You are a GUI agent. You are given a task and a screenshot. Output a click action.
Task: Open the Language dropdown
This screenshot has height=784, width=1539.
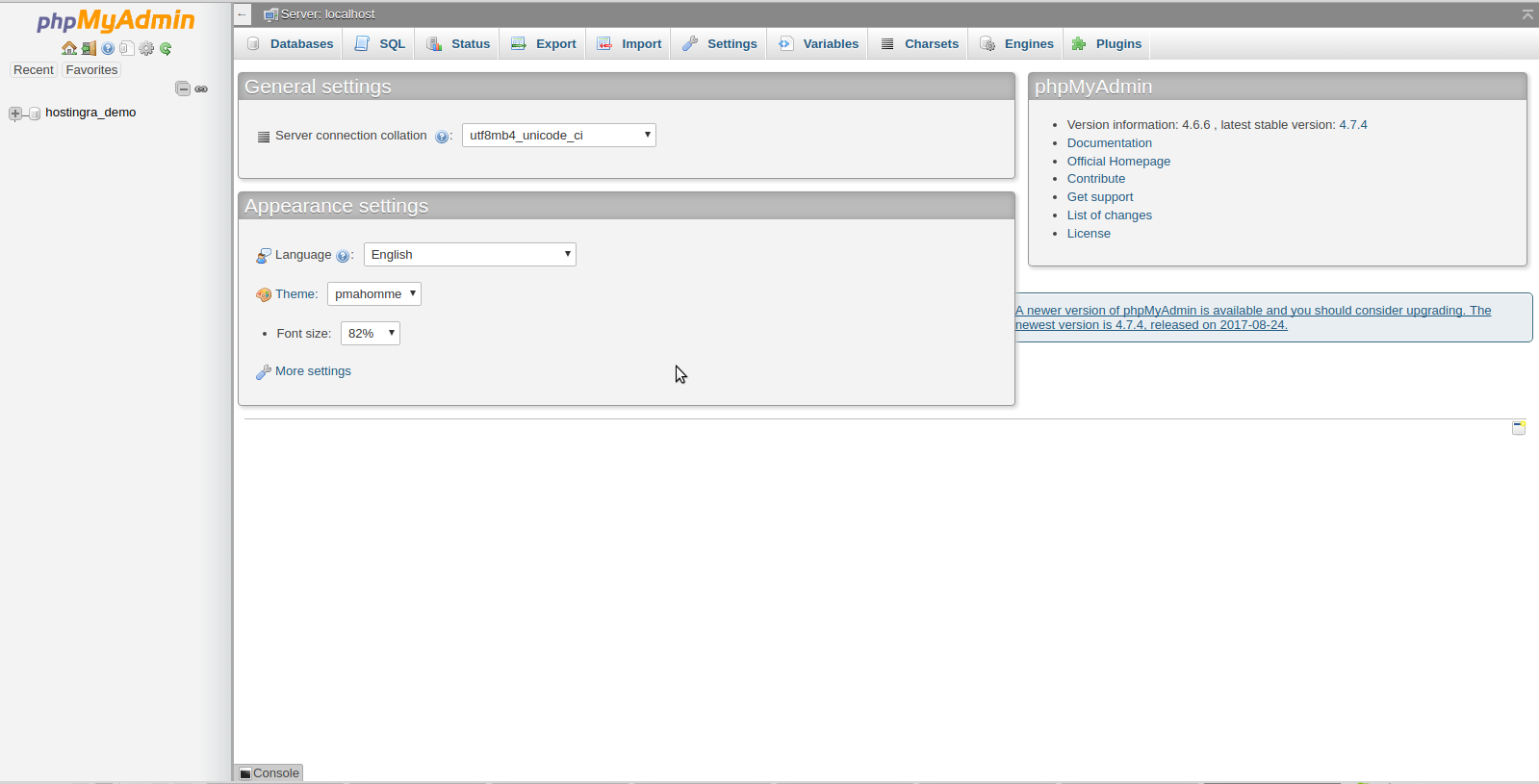coord(470,255)
